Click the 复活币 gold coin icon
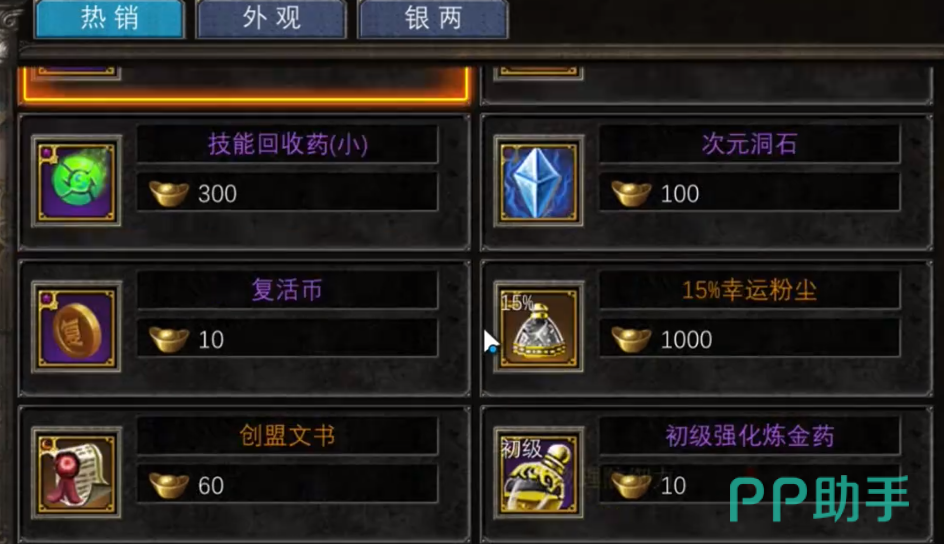The width and height of the screenshot is (944, 544). [x=76, y=327]
